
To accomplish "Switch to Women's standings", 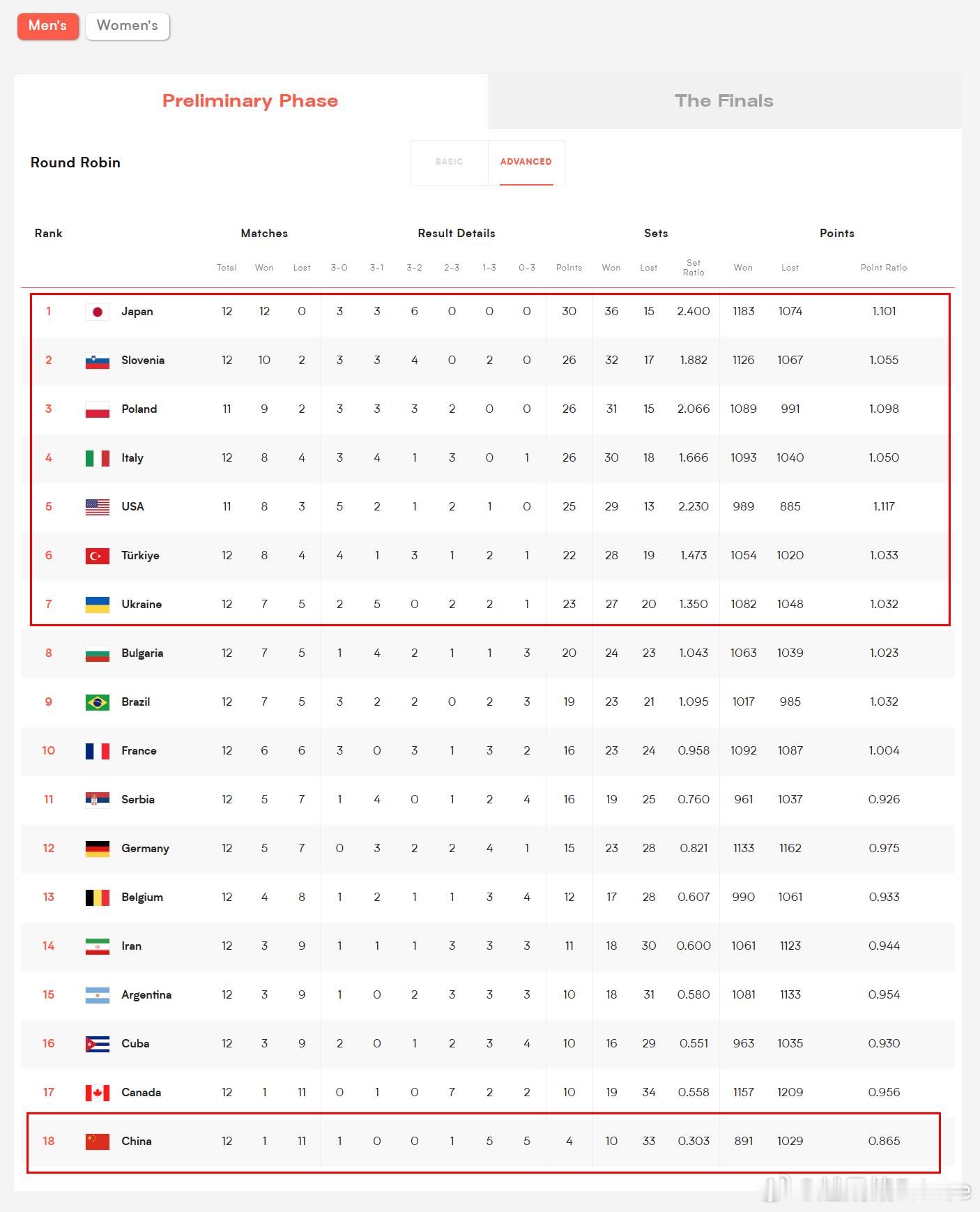I will [x=128, y=26].
